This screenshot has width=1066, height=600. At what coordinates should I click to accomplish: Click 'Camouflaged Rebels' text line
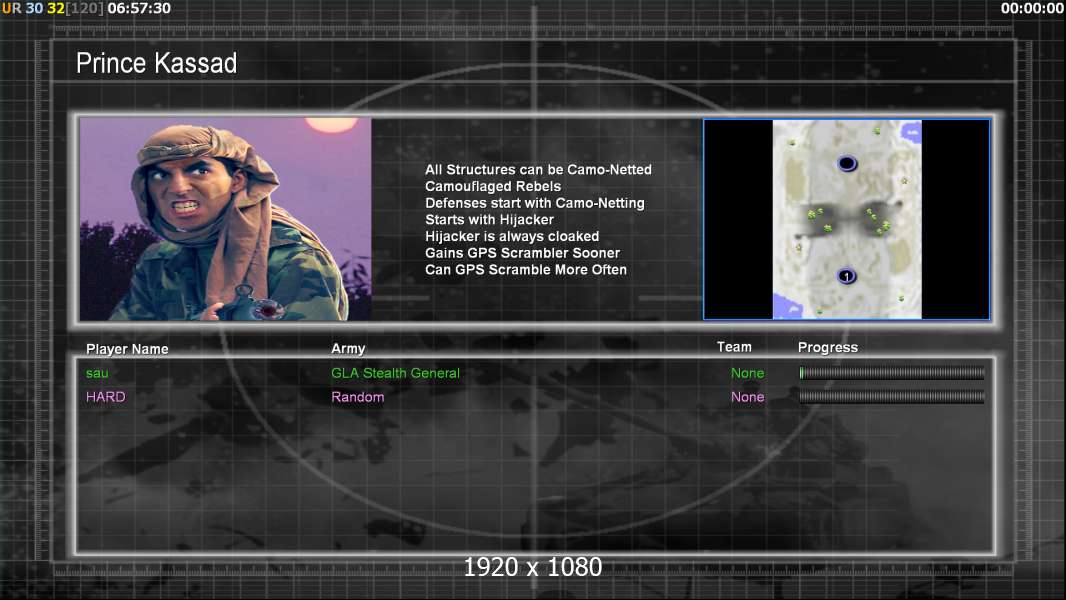[493, 186]
